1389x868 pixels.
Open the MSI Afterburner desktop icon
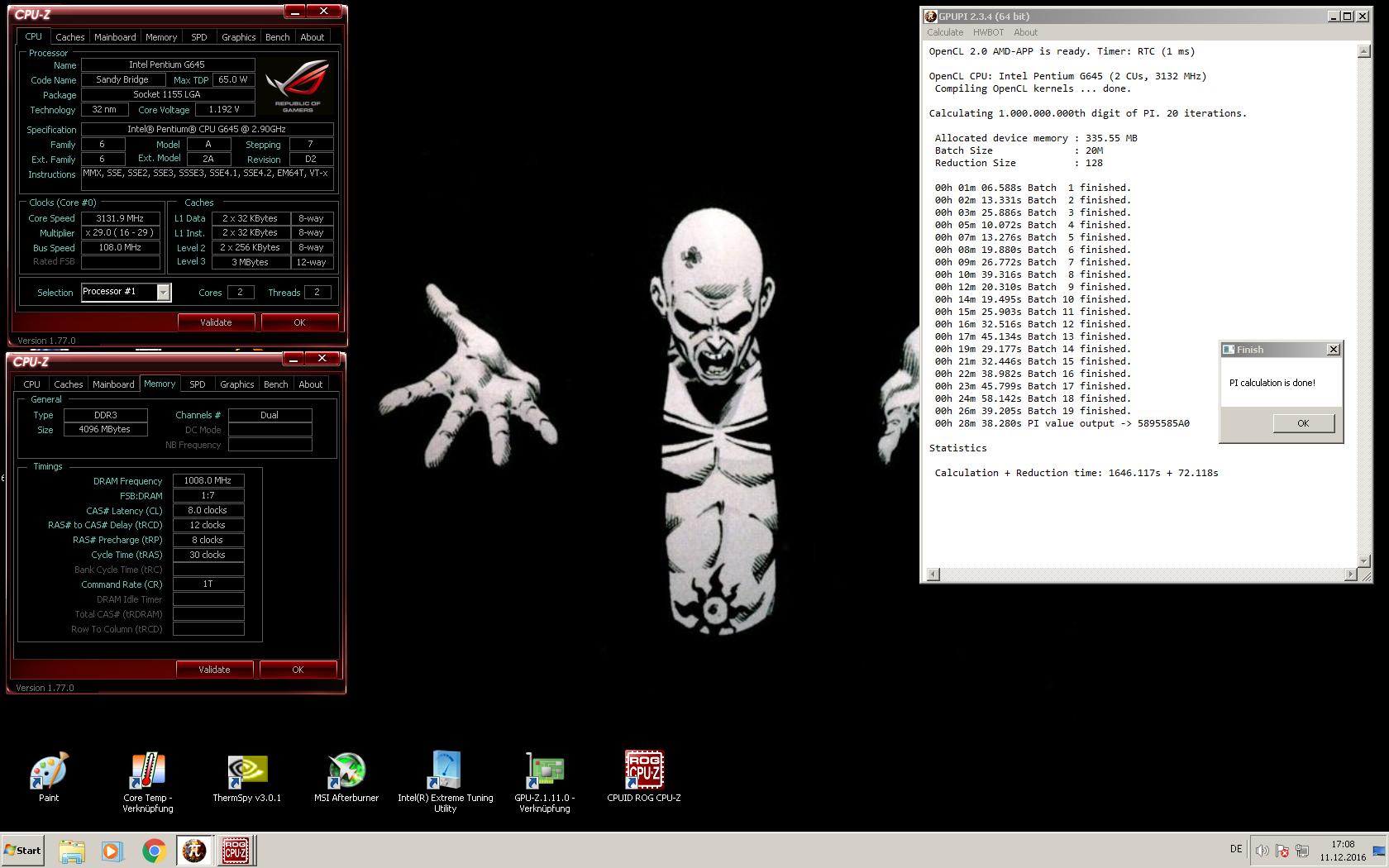[x=346, y=777]
